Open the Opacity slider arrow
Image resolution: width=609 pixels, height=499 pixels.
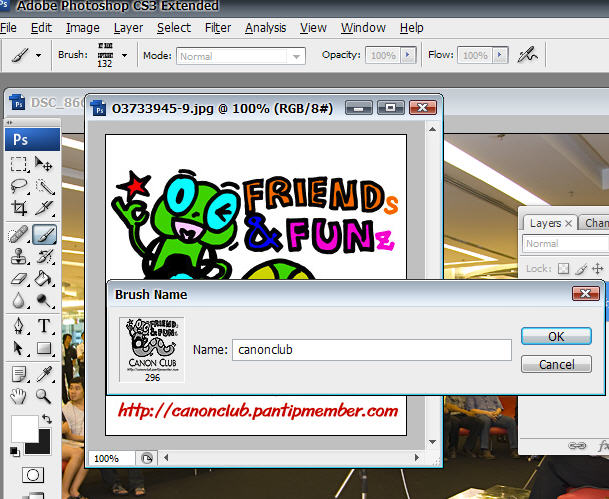[408, 55]
